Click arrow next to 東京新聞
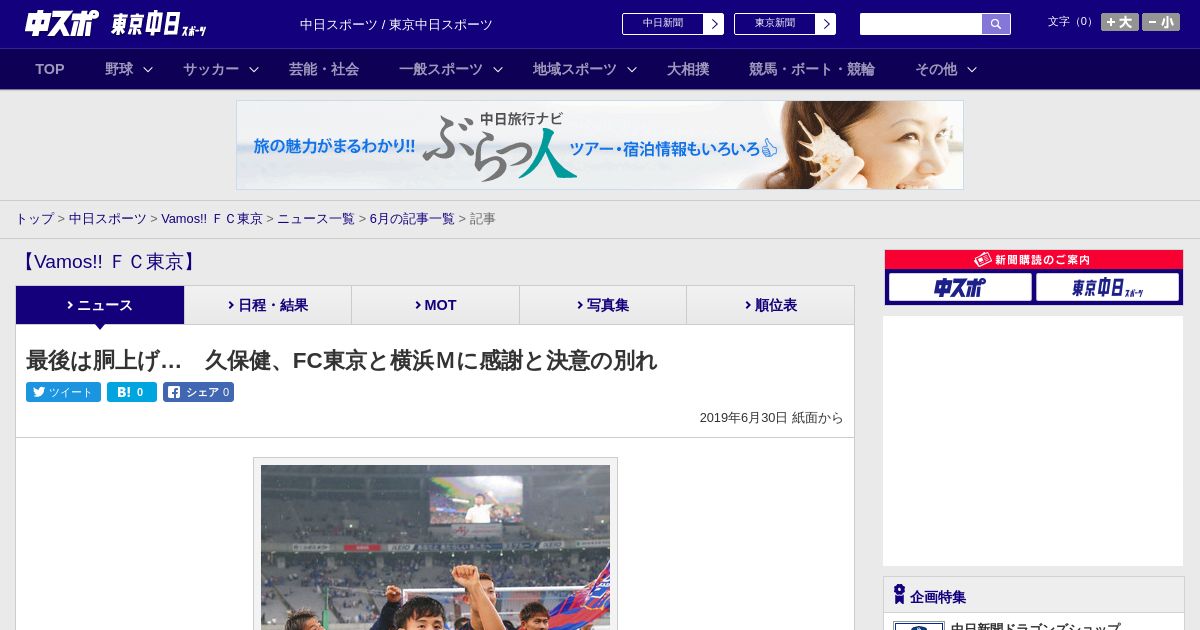Image resolution: width=1200 pixels, height=630 pixels. point(826,24)
